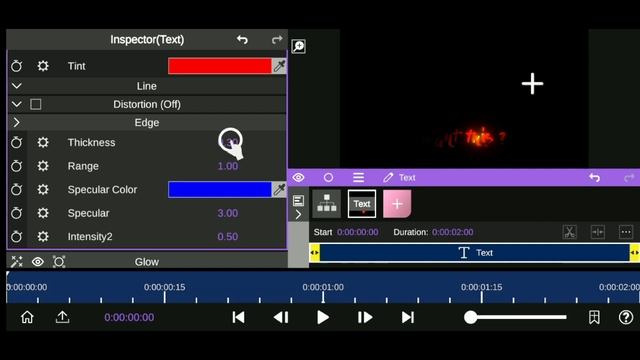Jump to the start of timeline
This screenshot has height=360, width=640.
click(x=238, y=317)
